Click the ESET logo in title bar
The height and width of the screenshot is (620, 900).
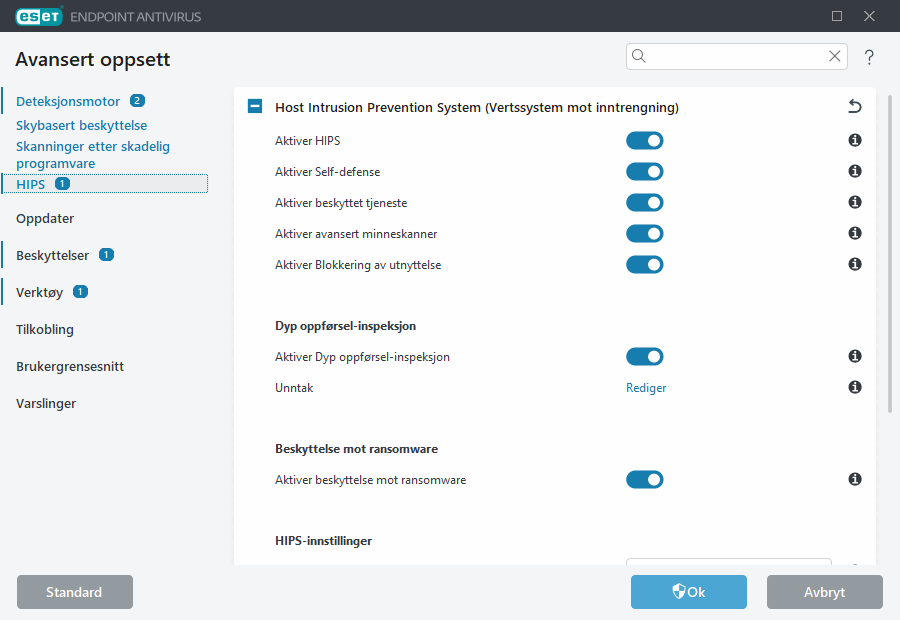pyautogui.click(x=38, y=16)
